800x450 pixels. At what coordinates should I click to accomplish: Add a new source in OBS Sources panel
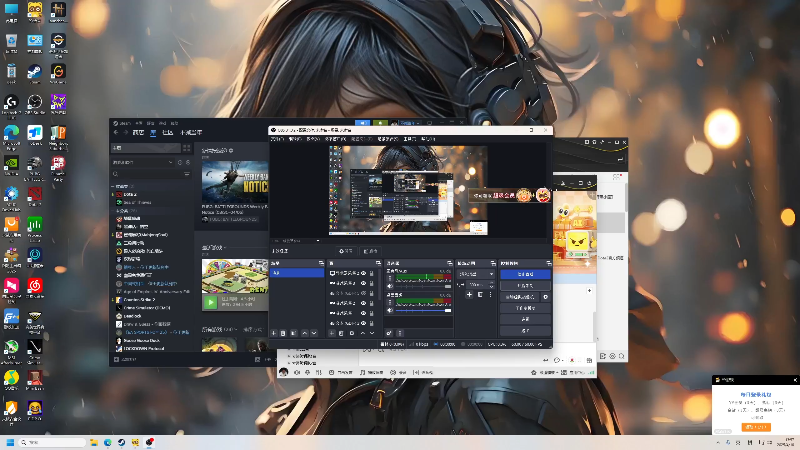pos(332,333)
